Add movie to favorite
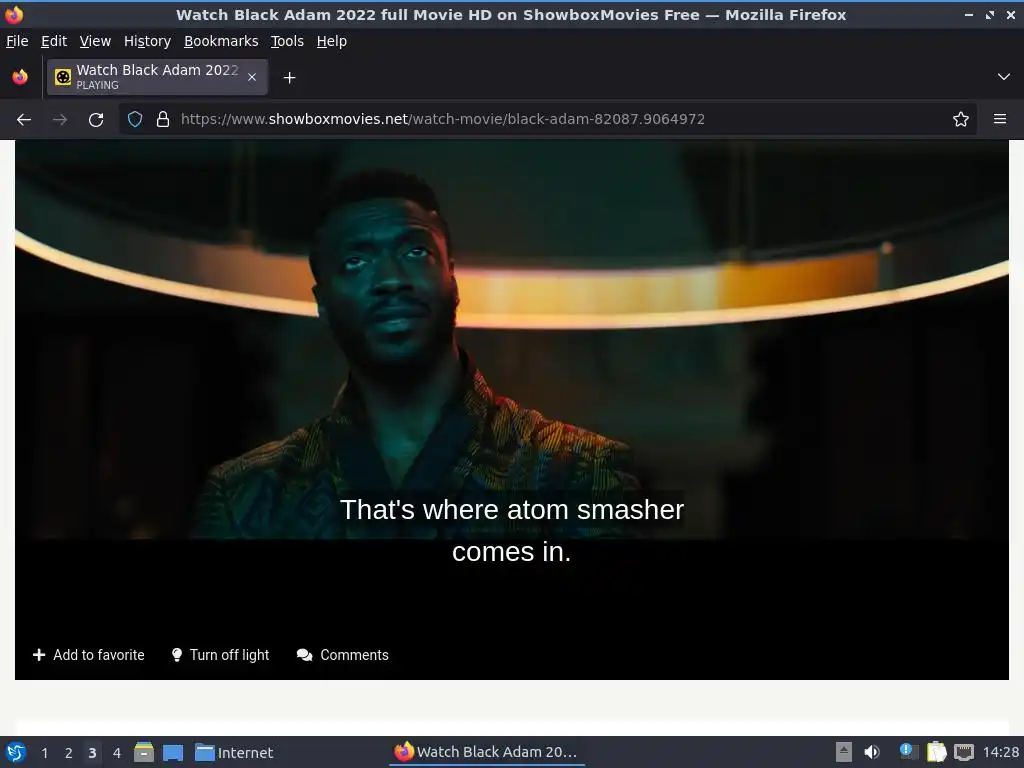 (x=89, y=655)
